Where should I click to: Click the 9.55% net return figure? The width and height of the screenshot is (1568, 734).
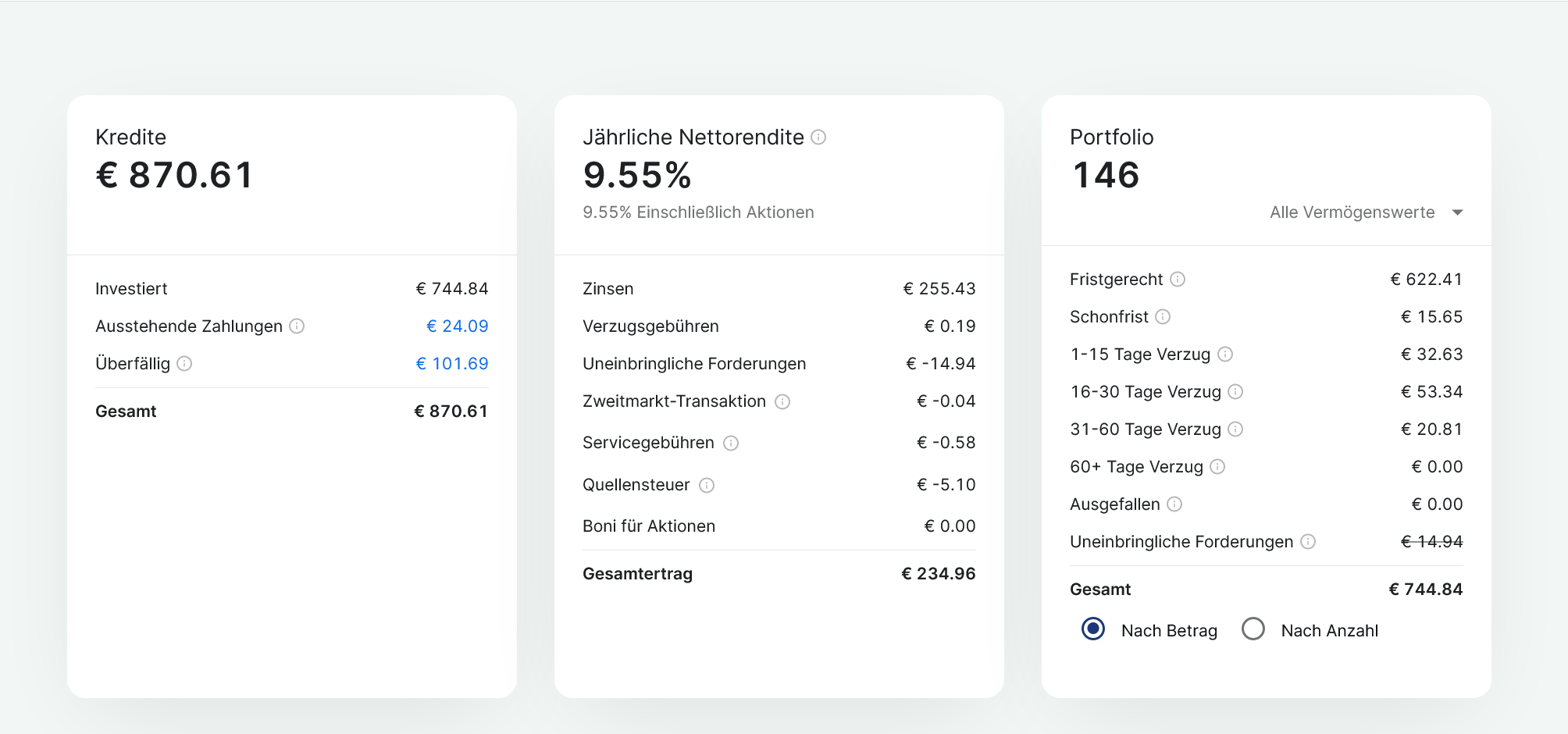pyautogui.click(x=637, y=175)
